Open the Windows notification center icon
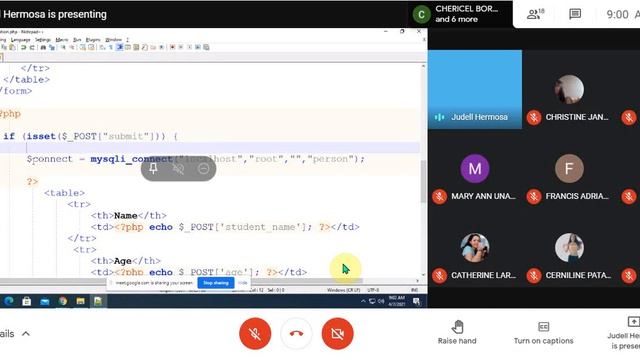The image size is (640, 360). click(416, 302)
